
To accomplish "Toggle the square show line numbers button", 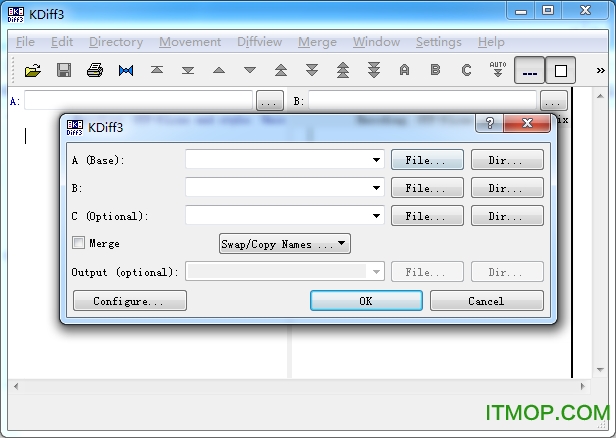I will [x=561, y=70].
